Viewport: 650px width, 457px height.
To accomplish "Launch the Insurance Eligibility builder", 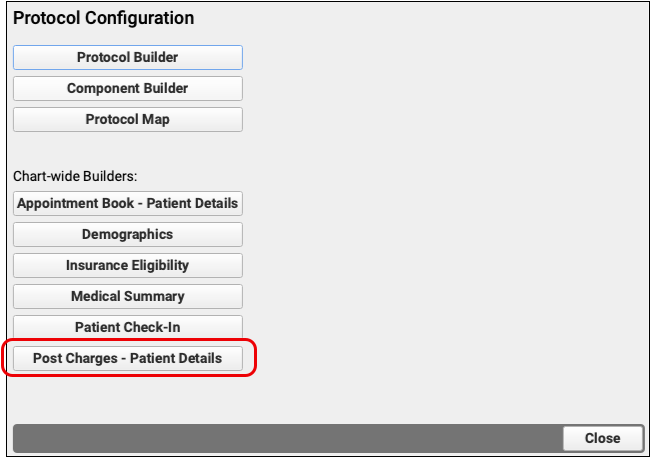I will tap(127, 265).
